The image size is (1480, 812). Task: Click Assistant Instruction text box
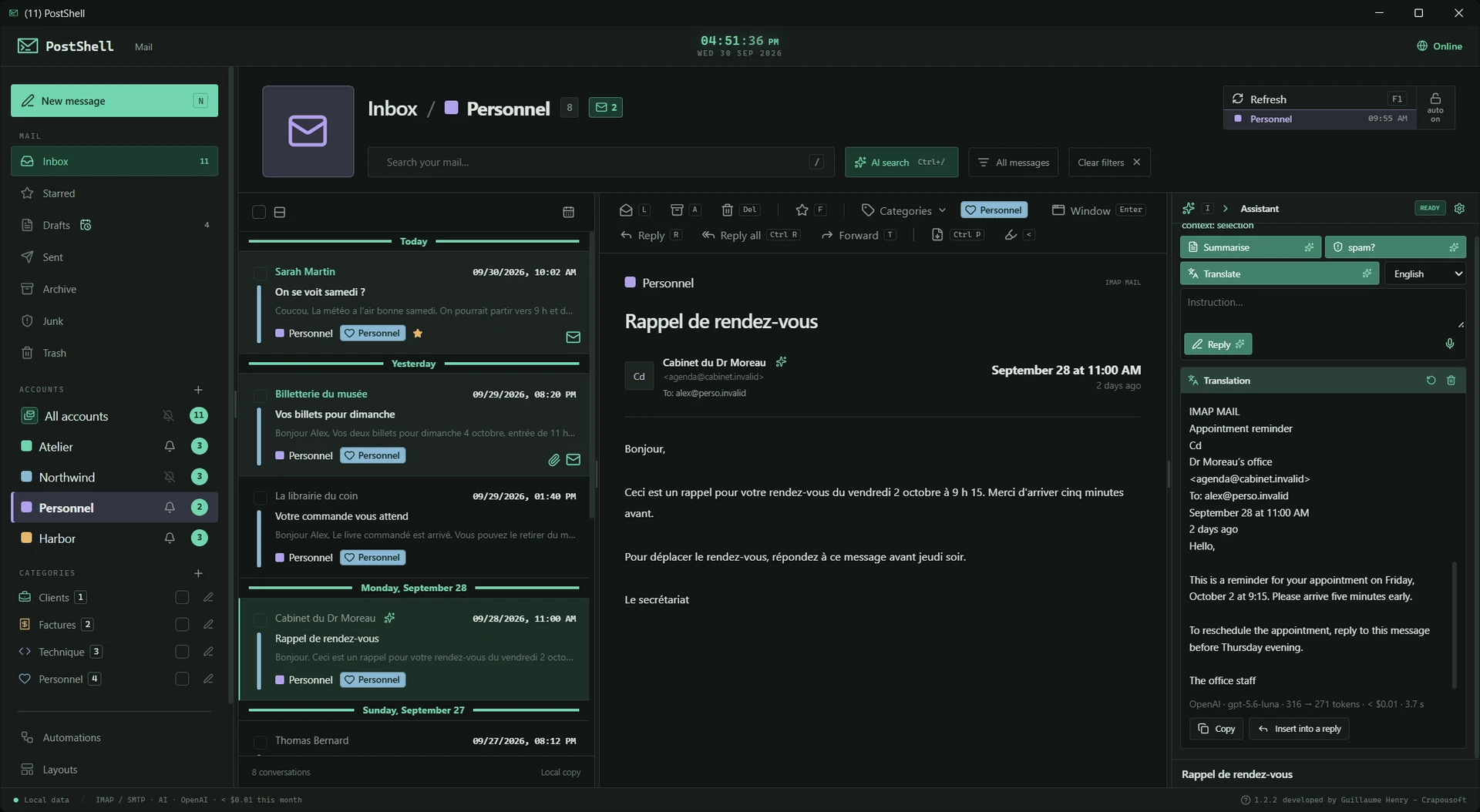click(1322, 309)
